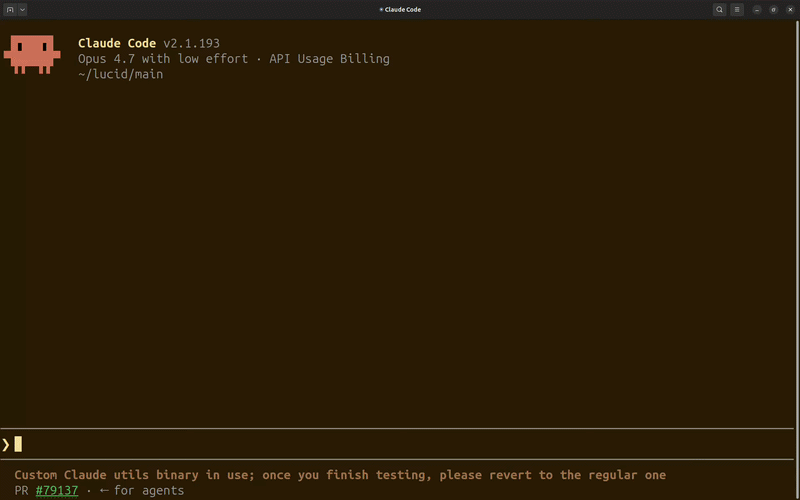Image resolution: width=800 pixels, height=500 pixels.
Task: Click the Claude mascot pixel icon
Action: coord(32,55)
